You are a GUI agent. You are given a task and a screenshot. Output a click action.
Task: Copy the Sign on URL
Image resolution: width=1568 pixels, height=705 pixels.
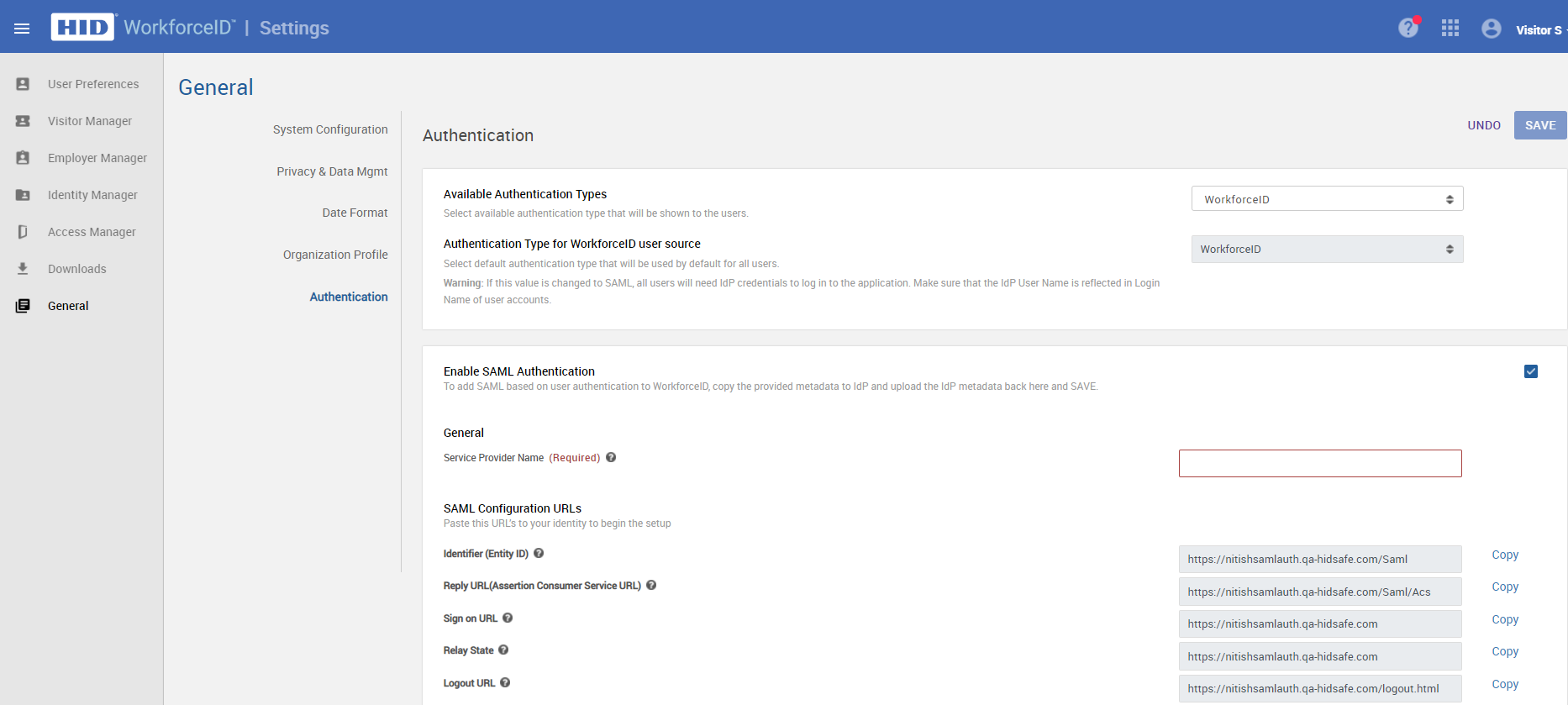[x=1505, y=619]
